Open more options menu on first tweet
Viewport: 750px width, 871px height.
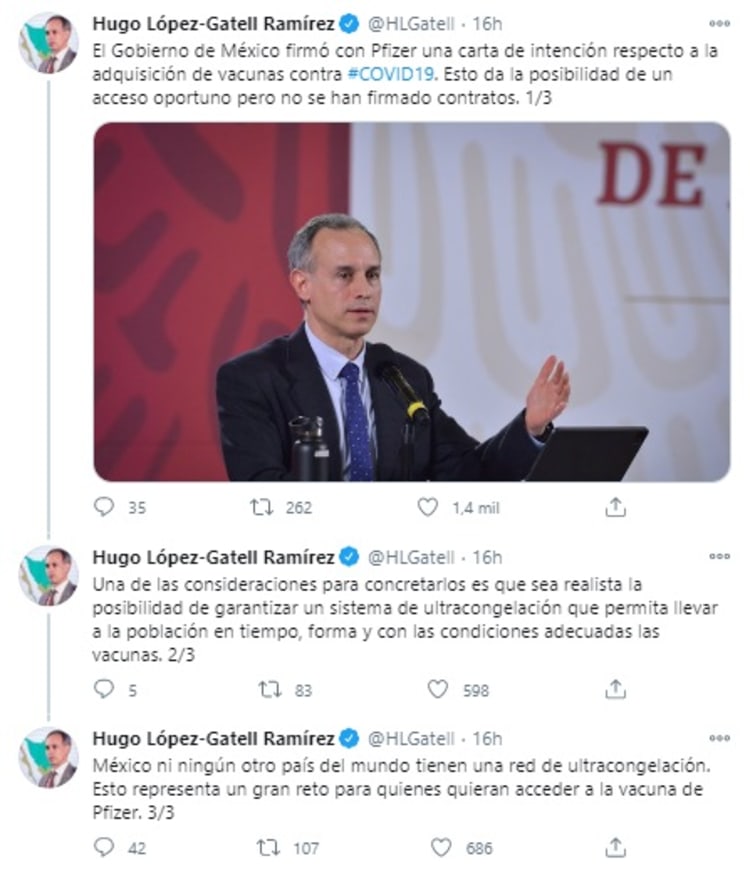click(x=719, y=23)
